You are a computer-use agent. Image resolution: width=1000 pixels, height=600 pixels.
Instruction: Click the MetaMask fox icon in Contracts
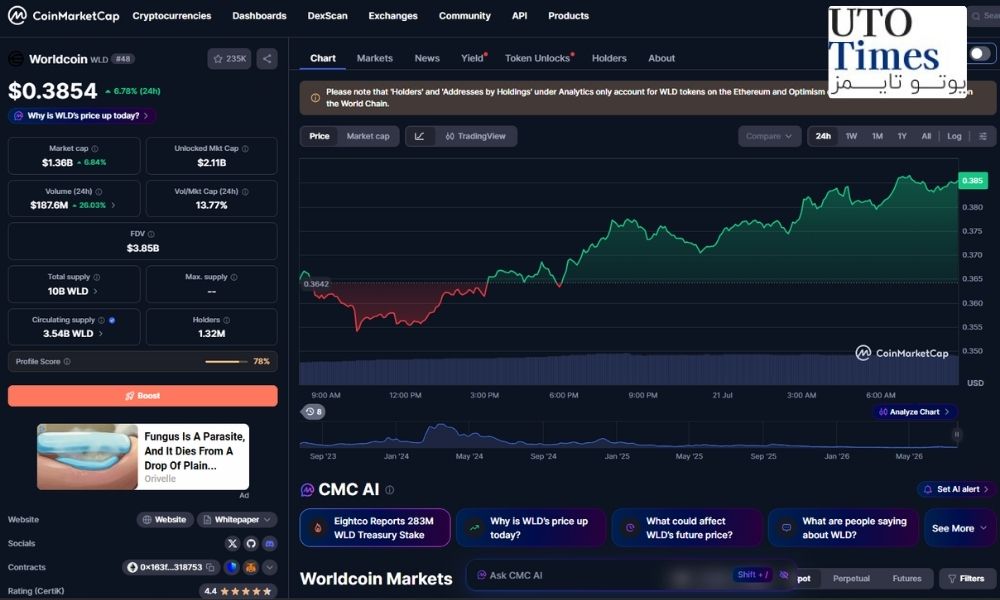[251, 567]
